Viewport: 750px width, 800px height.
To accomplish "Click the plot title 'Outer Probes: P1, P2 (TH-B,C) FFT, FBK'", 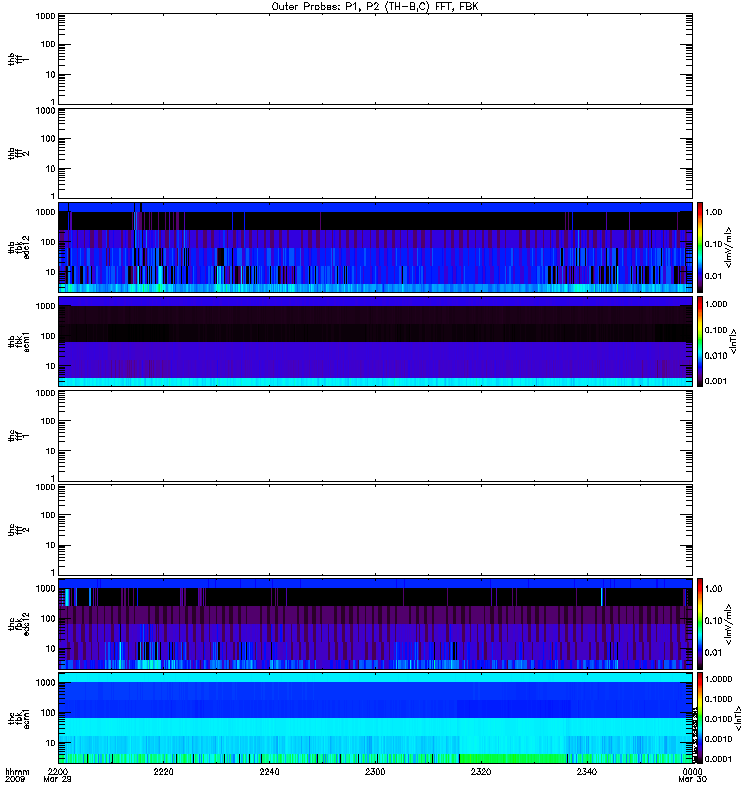I will point(375,7).
